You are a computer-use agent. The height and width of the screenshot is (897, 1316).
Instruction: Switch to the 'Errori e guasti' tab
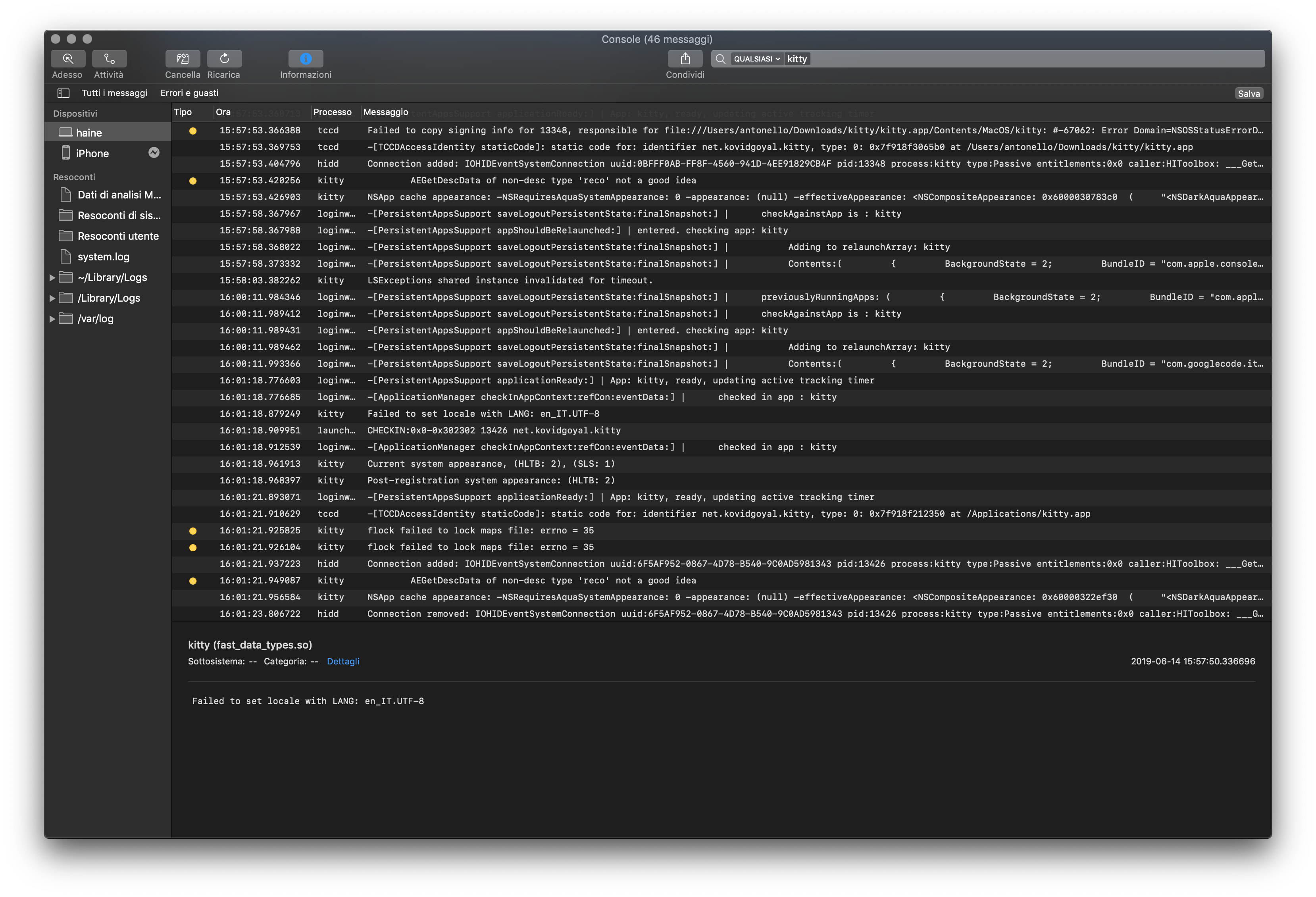pos(190,92)
